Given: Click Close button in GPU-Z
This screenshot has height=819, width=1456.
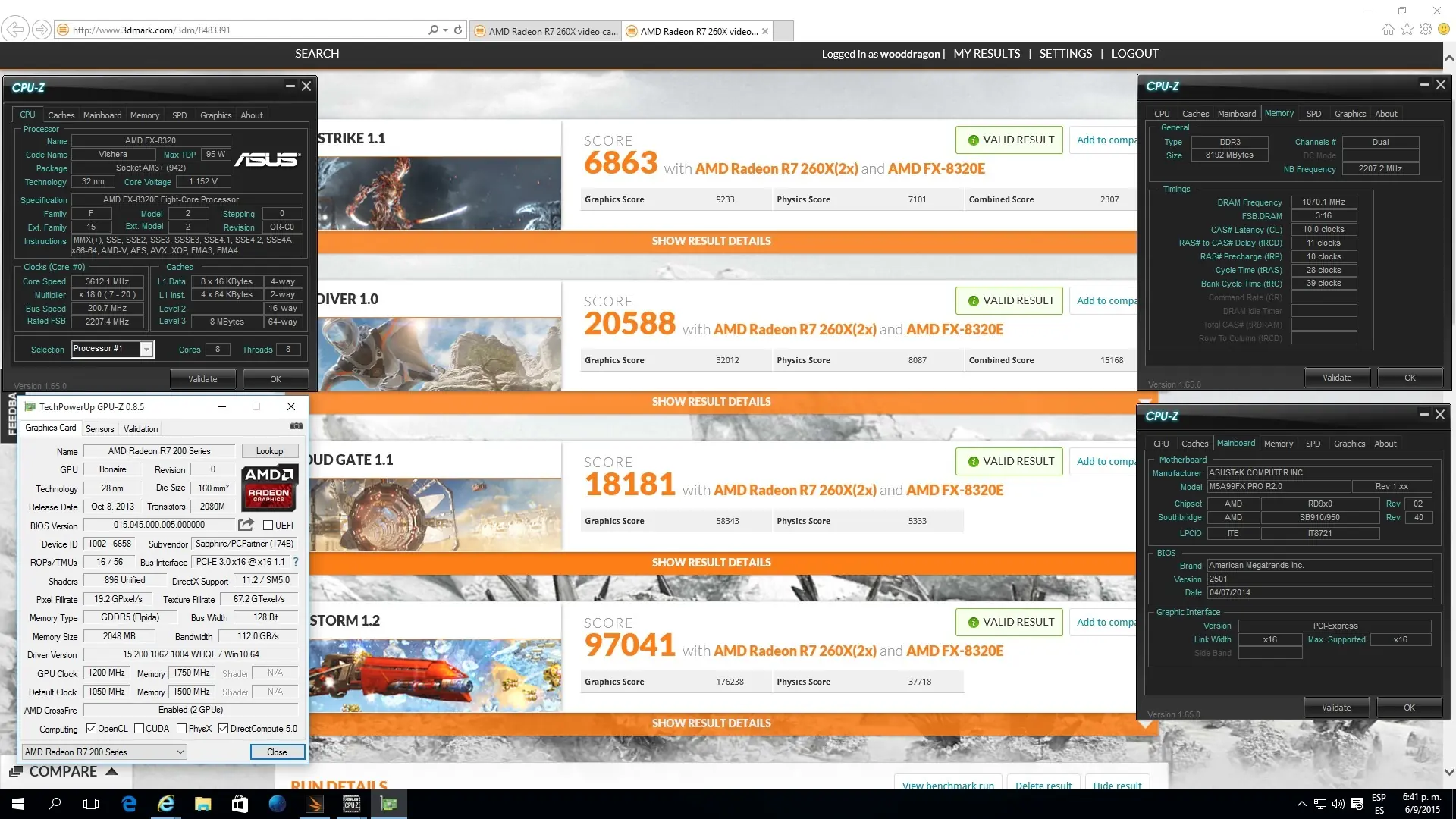Looking at the screenshot, I should pos(277,752).
